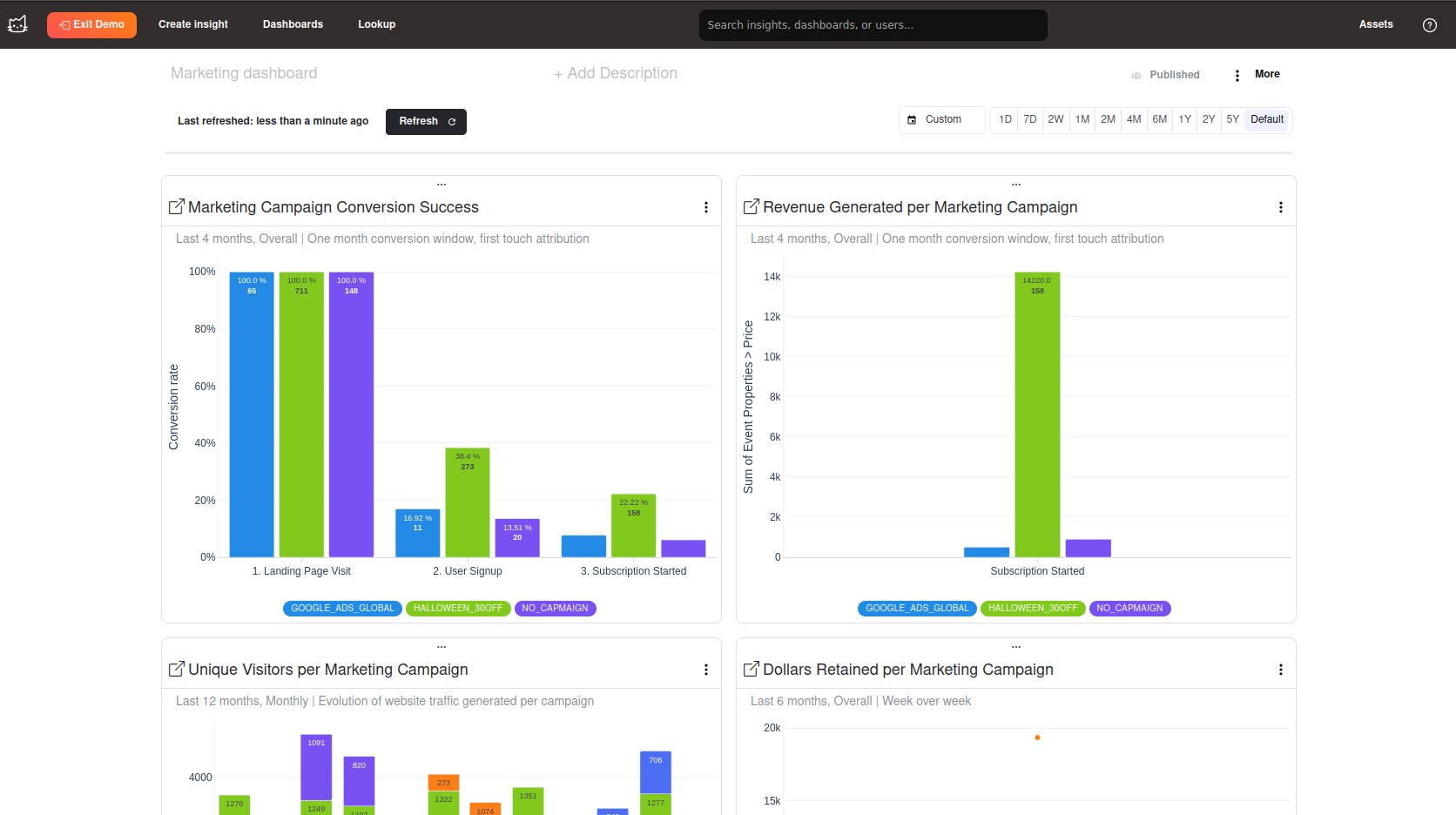Open Unique Visitors insight external link icon

point(177,669)
